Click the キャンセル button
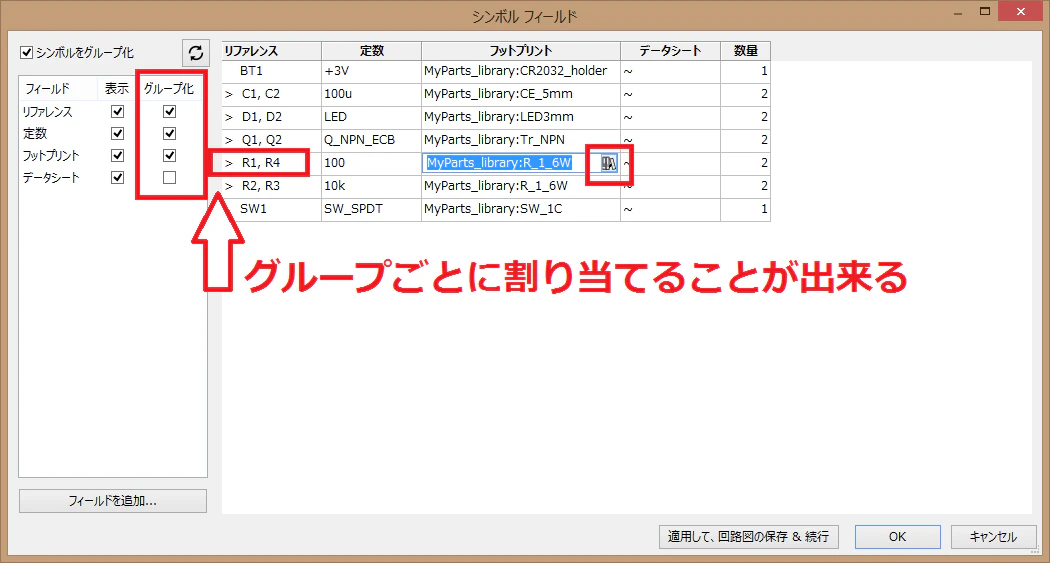 (x=993, y=536)
